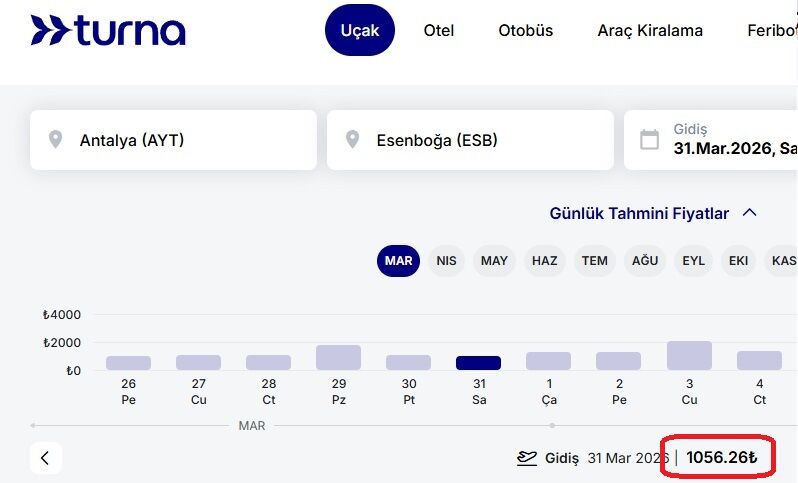Select the NIS month chip

(x=446, y=261)
